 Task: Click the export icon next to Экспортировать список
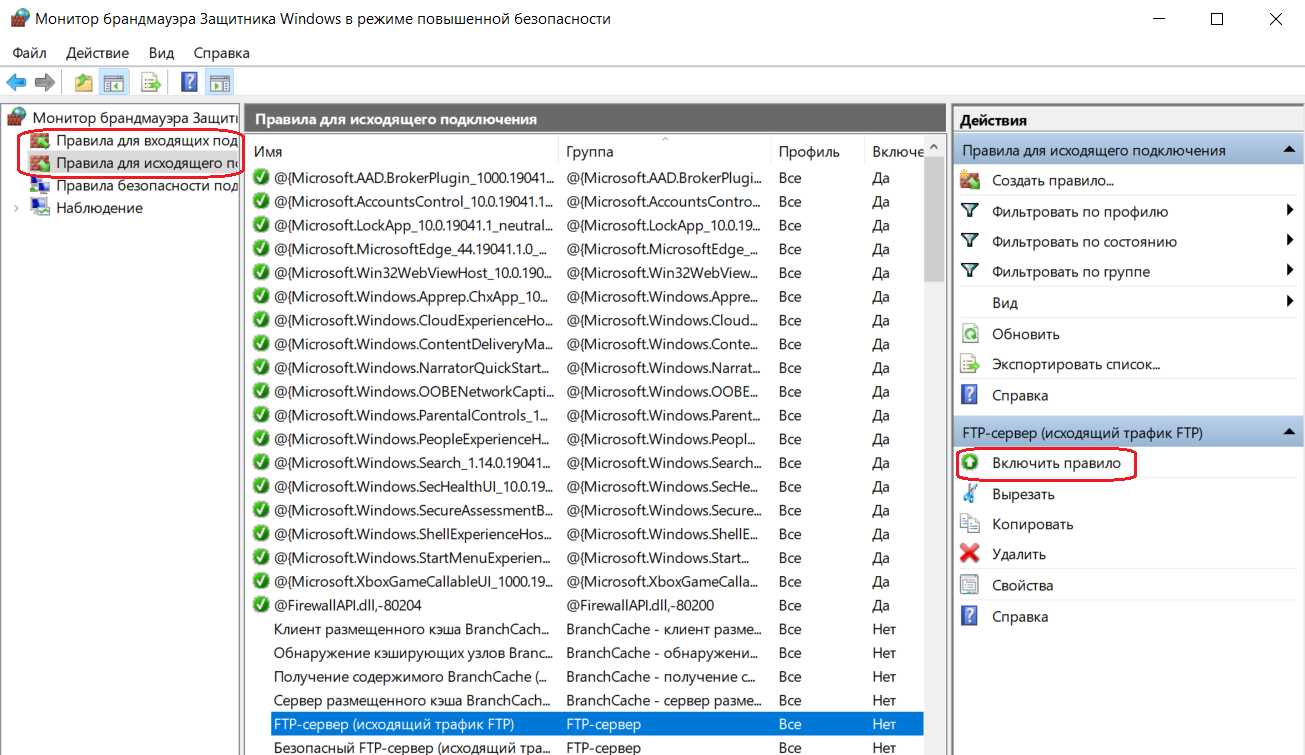969,364
